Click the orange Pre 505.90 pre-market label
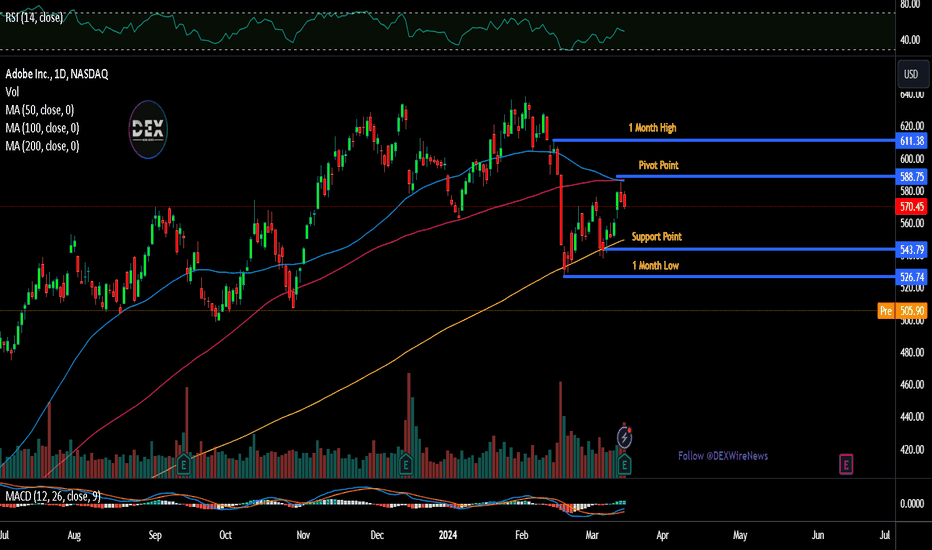Image resolution: width=932 pixels, height=550 pixels. pos(902,311)
